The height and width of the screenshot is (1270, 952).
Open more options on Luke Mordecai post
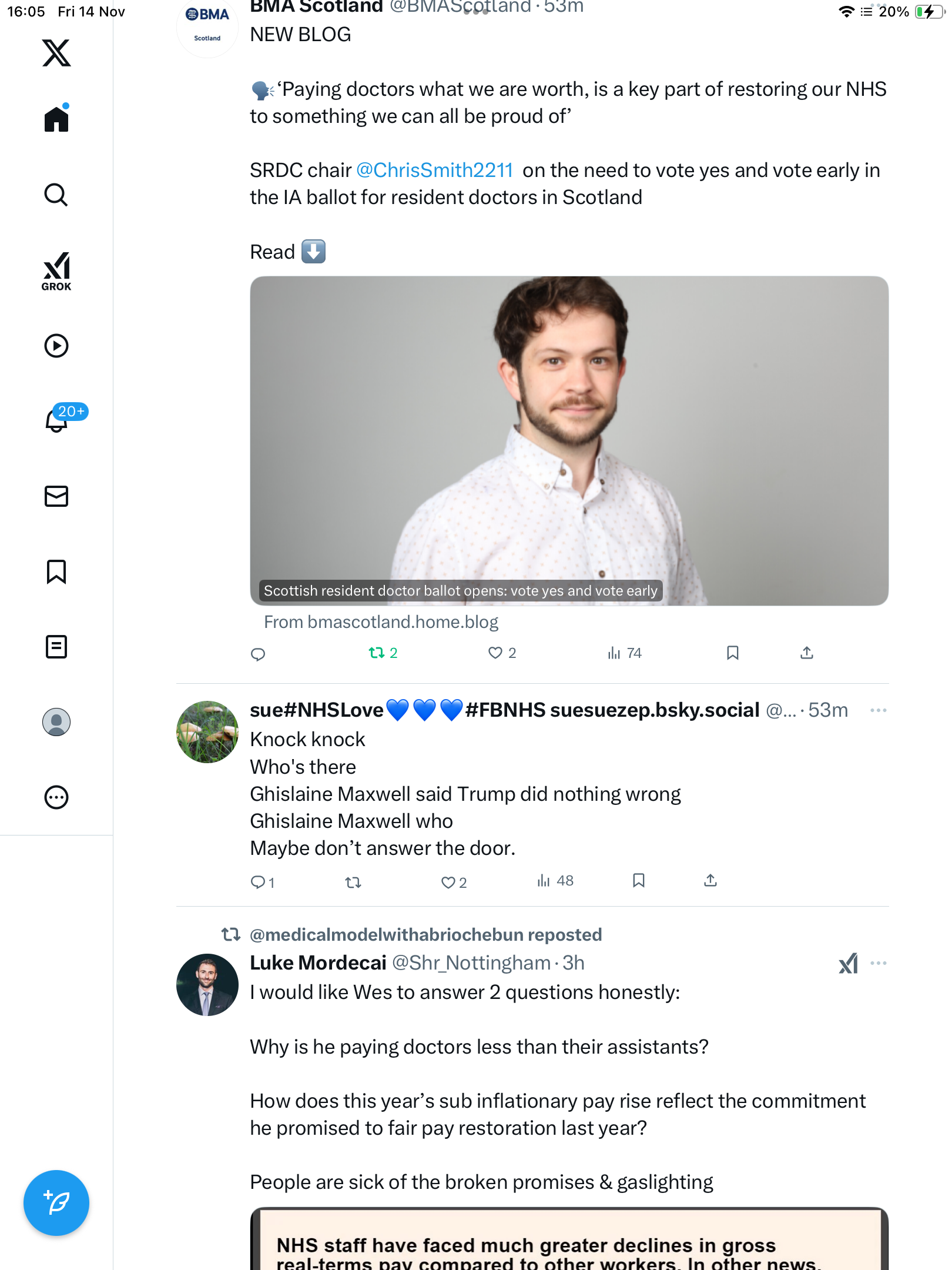pyautogui.click(x=879, y=963)
